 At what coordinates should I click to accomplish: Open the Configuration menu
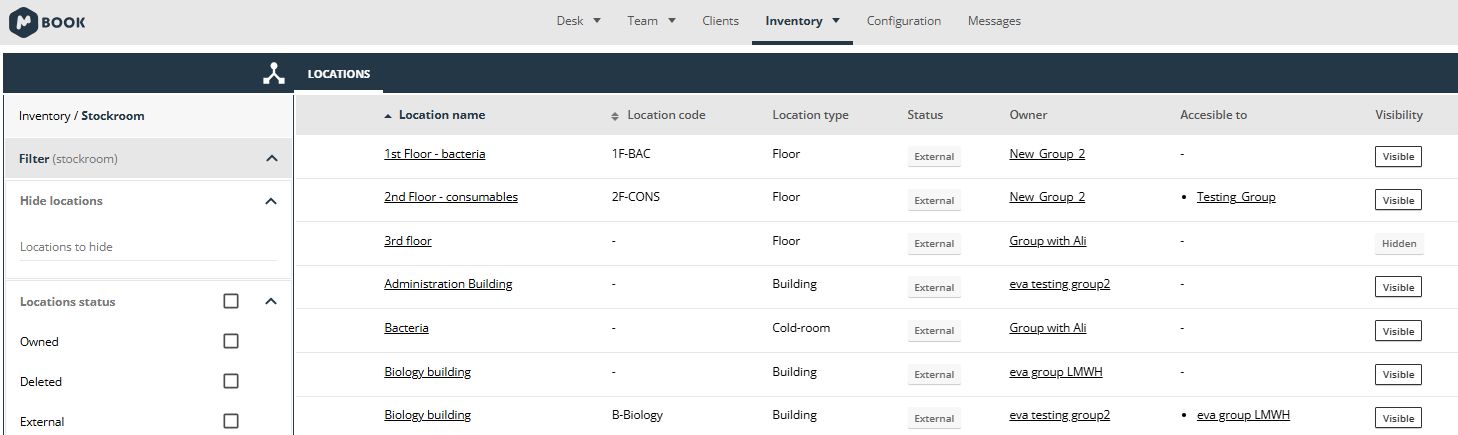tap(904, 21)
